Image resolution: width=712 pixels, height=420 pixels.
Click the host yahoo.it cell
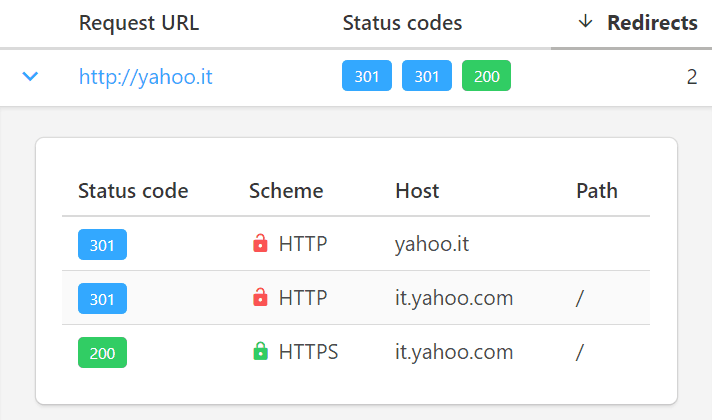tap(432, 244)
